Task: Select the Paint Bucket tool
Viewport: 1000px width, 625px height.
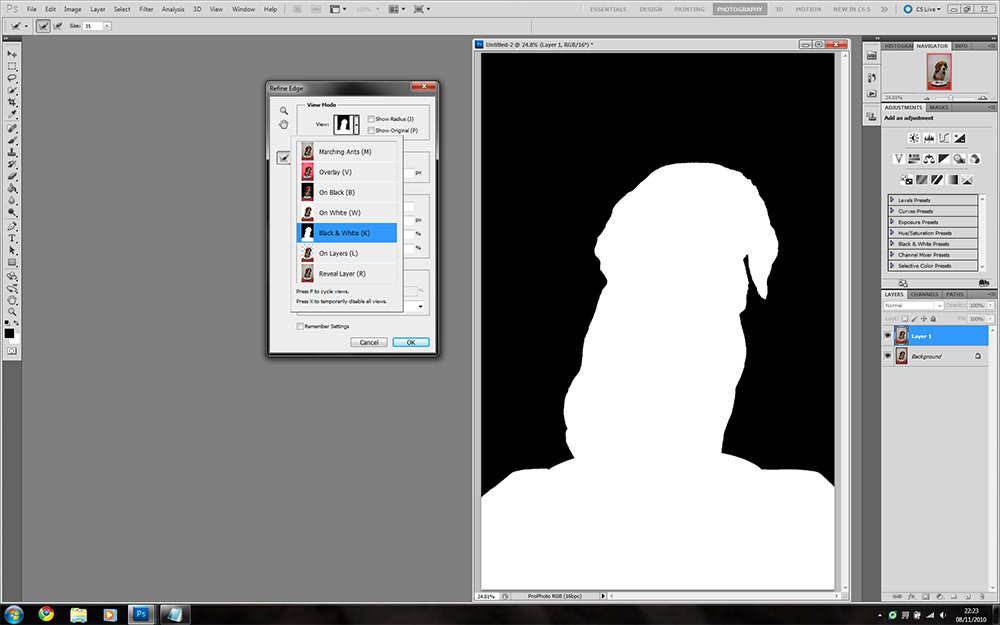Action: (11, 188)
